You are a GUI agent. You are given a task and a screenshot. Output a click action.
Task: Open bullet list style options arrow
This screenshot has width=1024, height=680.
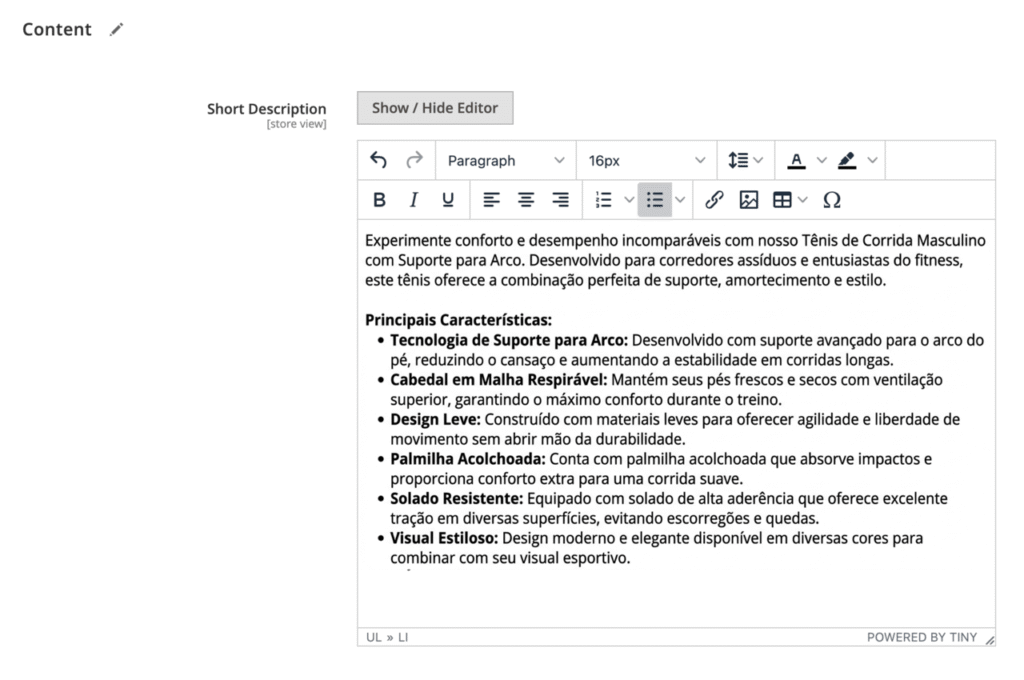(x=680, y=200)
